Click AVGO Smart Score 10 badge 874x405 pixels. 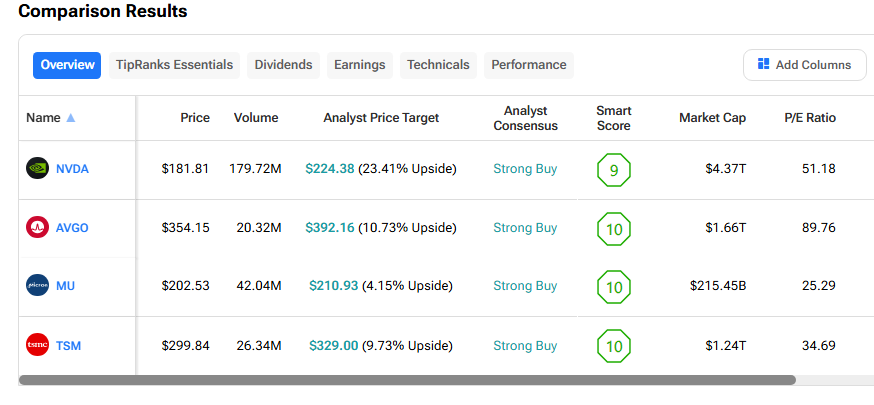point(613,229)
